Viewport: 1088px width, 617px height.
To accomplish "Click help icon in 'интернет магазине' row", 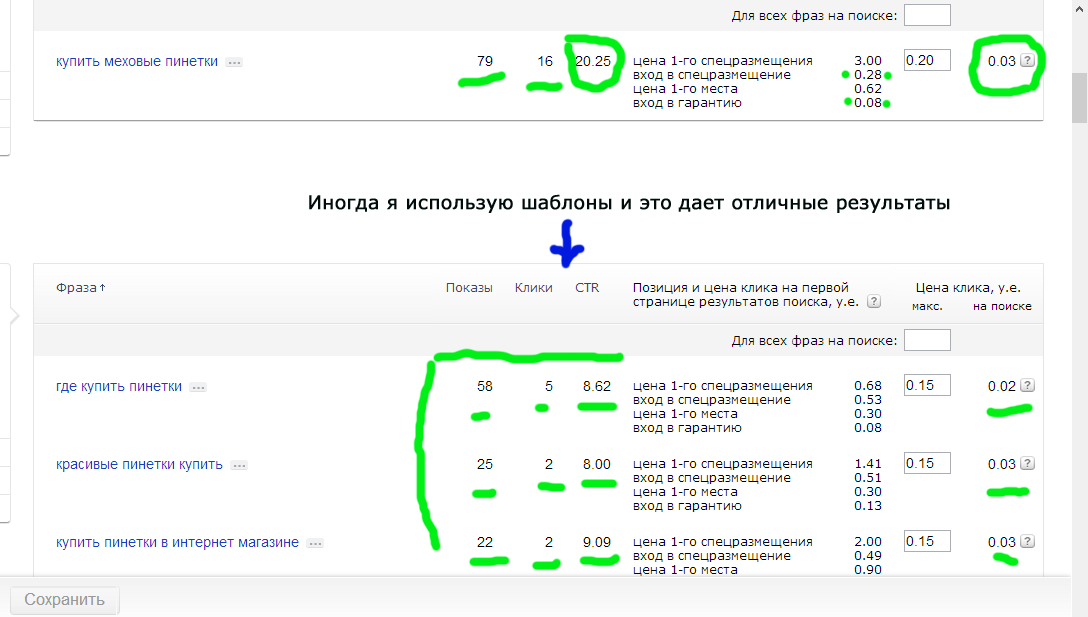I will 1028,541.
